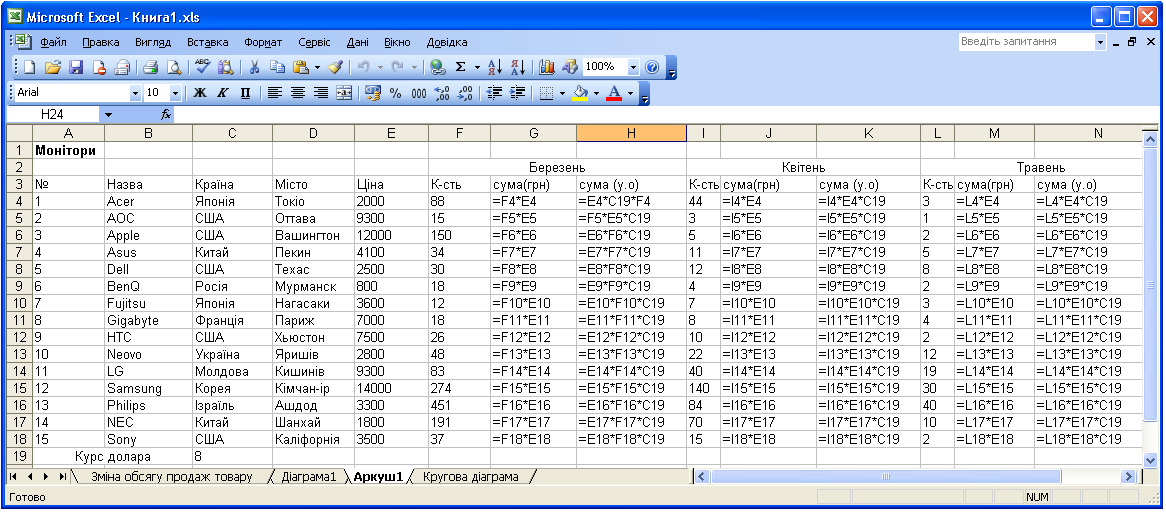Expand the font size dropdown

coord(175,93)
